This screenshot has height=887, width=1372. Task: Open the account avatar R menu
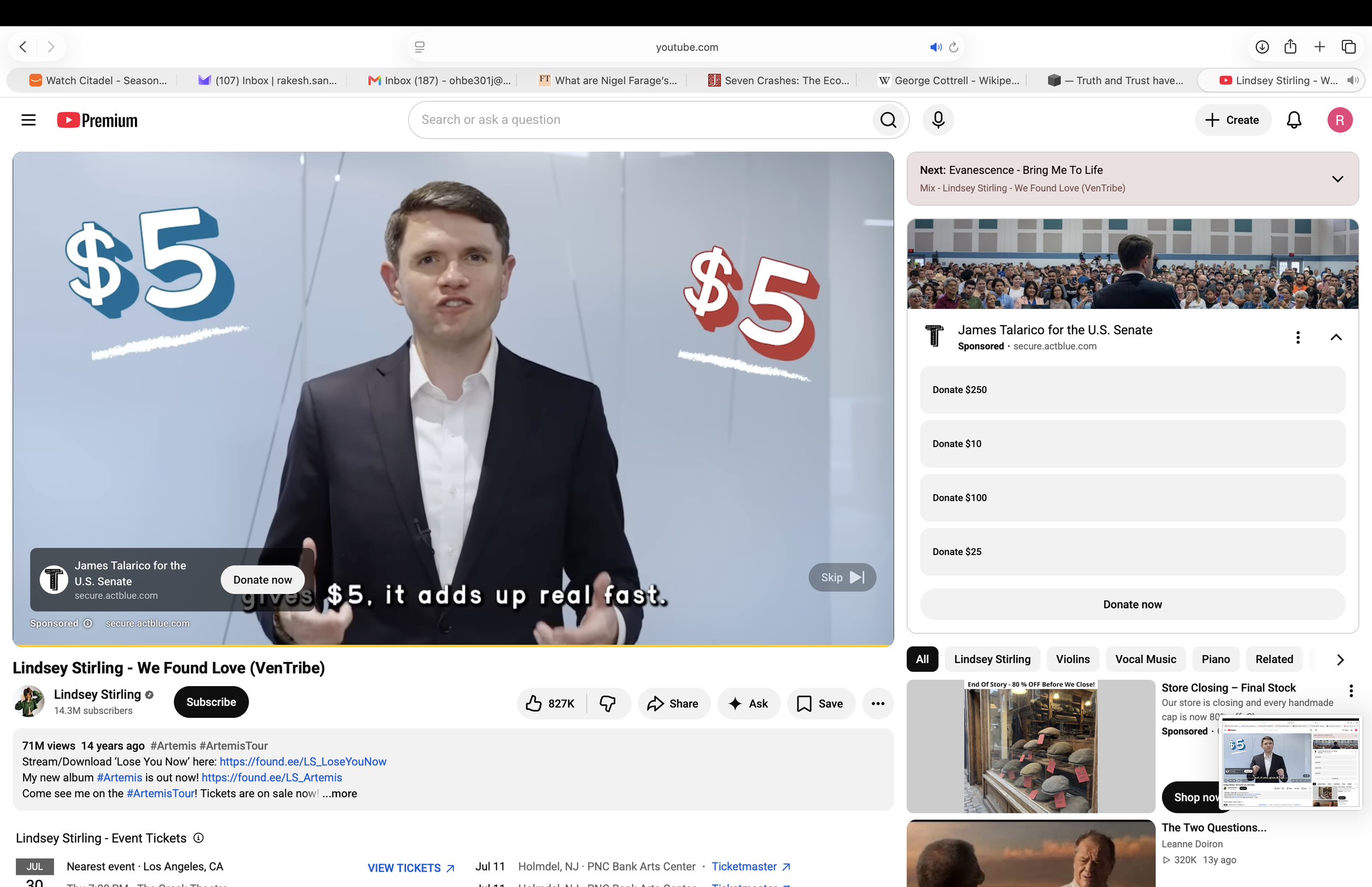(1340, 120)
